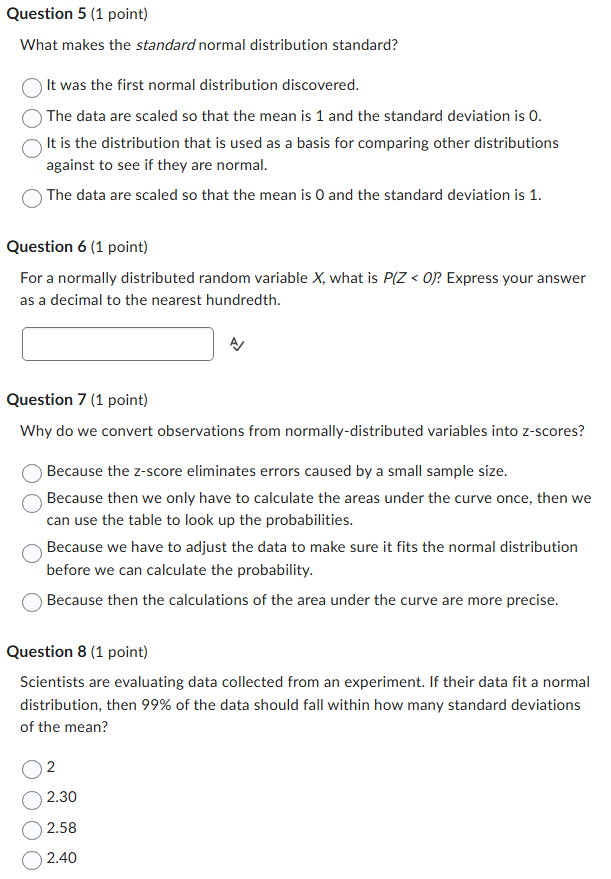Select answer '2' for Question 8
Image resolution: width=611 pixels, height=879 pixels.
point(31,770)
